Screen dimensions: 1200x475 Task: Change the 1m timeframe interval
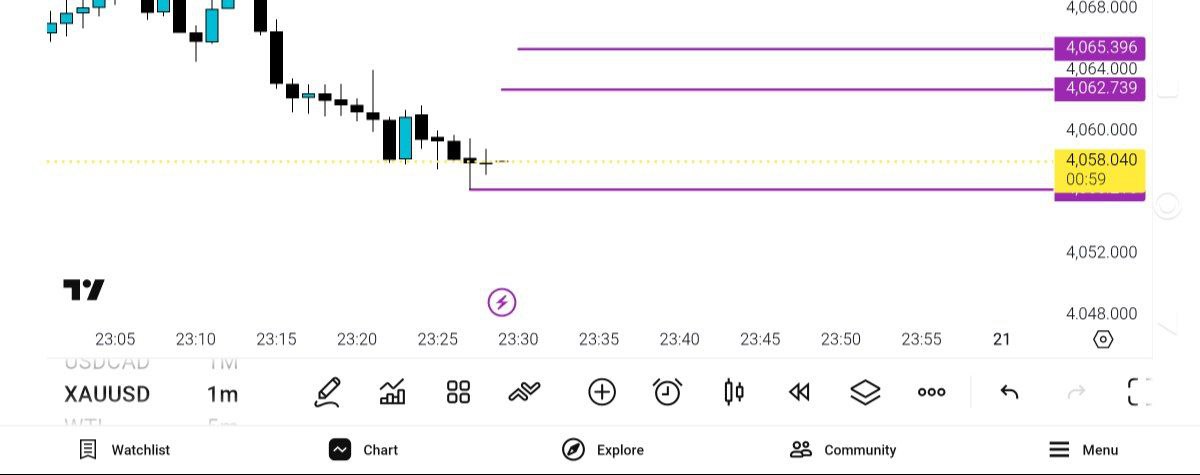tap(222, 394)
